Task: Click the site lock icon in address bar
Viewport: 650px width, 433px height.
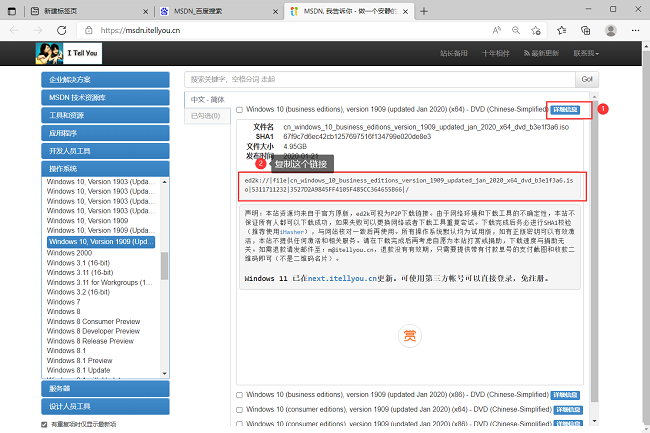Action: 88,30
